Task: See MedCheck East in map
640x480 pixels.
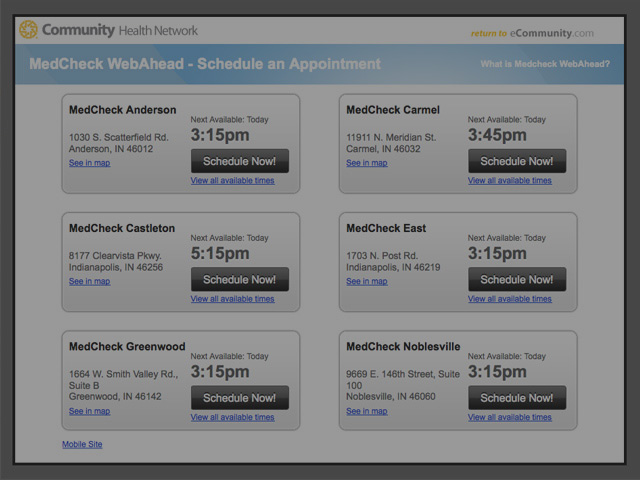Action: pos(367,281)
